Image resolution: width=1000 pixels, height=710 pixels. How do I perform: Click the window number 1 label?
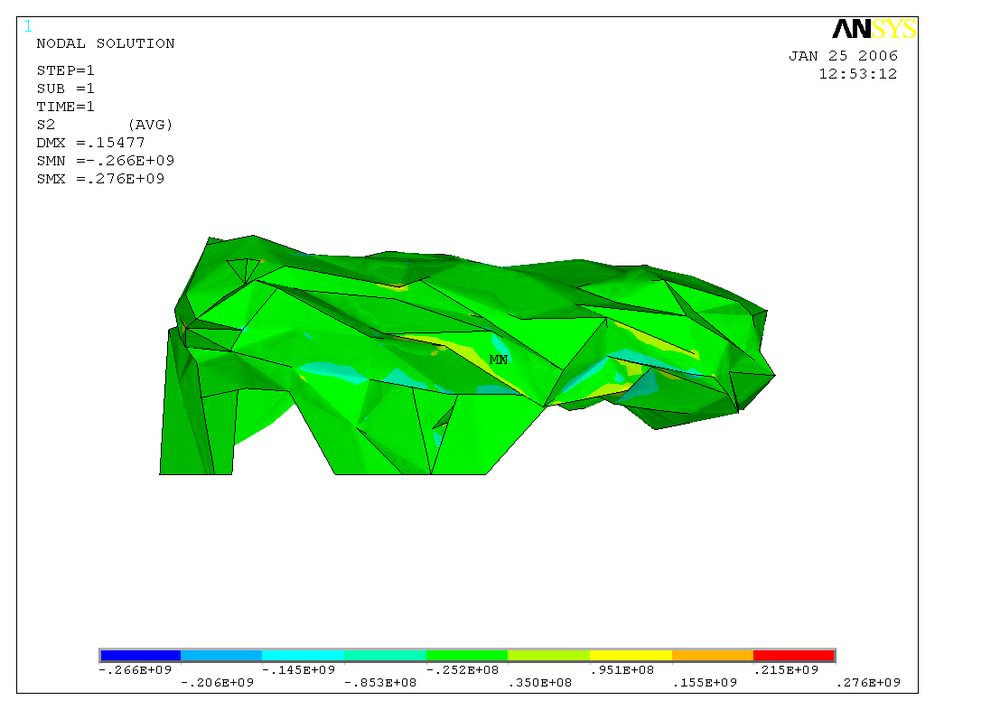click(27, 26)
